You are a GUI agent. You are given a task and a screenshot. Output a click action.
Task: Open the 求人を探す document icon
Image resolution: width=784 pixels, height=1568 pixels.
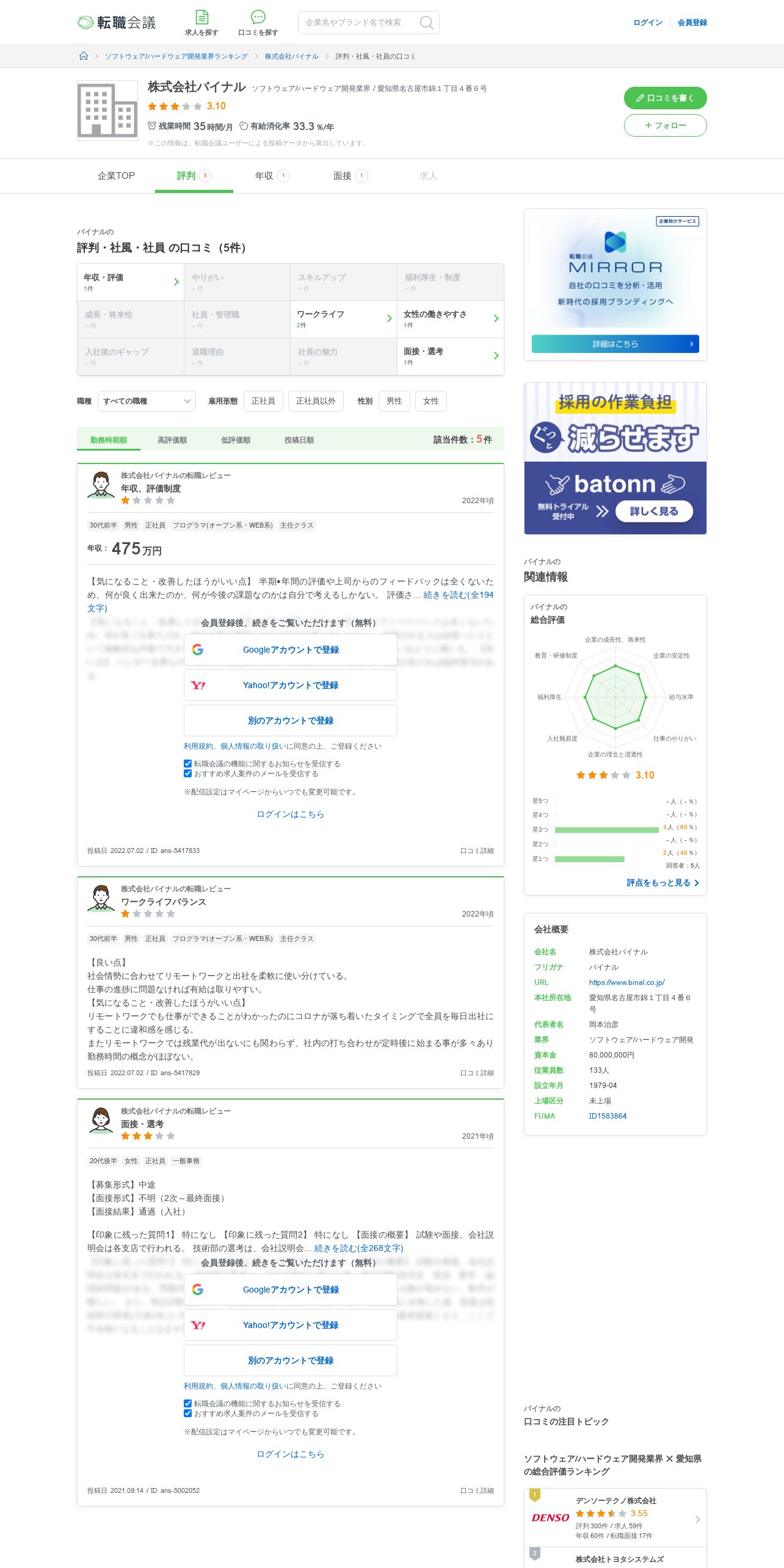(x=201, y=17)
